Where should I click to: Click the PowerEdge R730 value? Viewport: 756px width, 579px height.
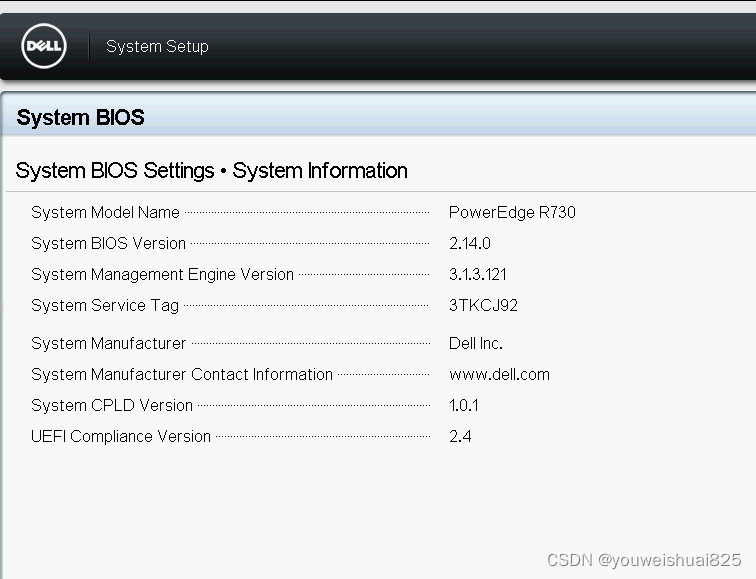point(512,212)
